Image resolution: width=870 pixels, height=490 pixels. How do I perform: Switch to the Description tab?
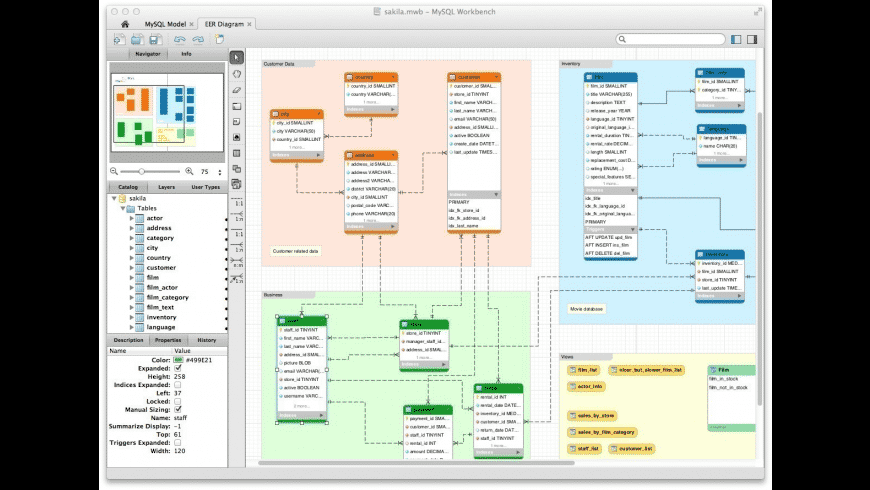[128, 340]
